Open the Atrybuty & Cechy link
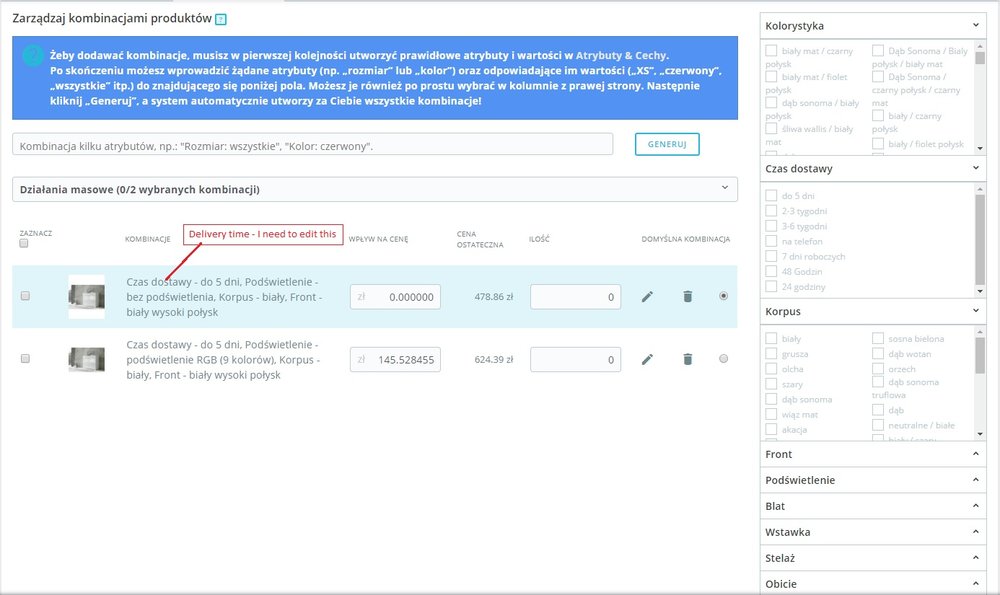Screen dimensions: 1000x595 click(x=621, y=55)
